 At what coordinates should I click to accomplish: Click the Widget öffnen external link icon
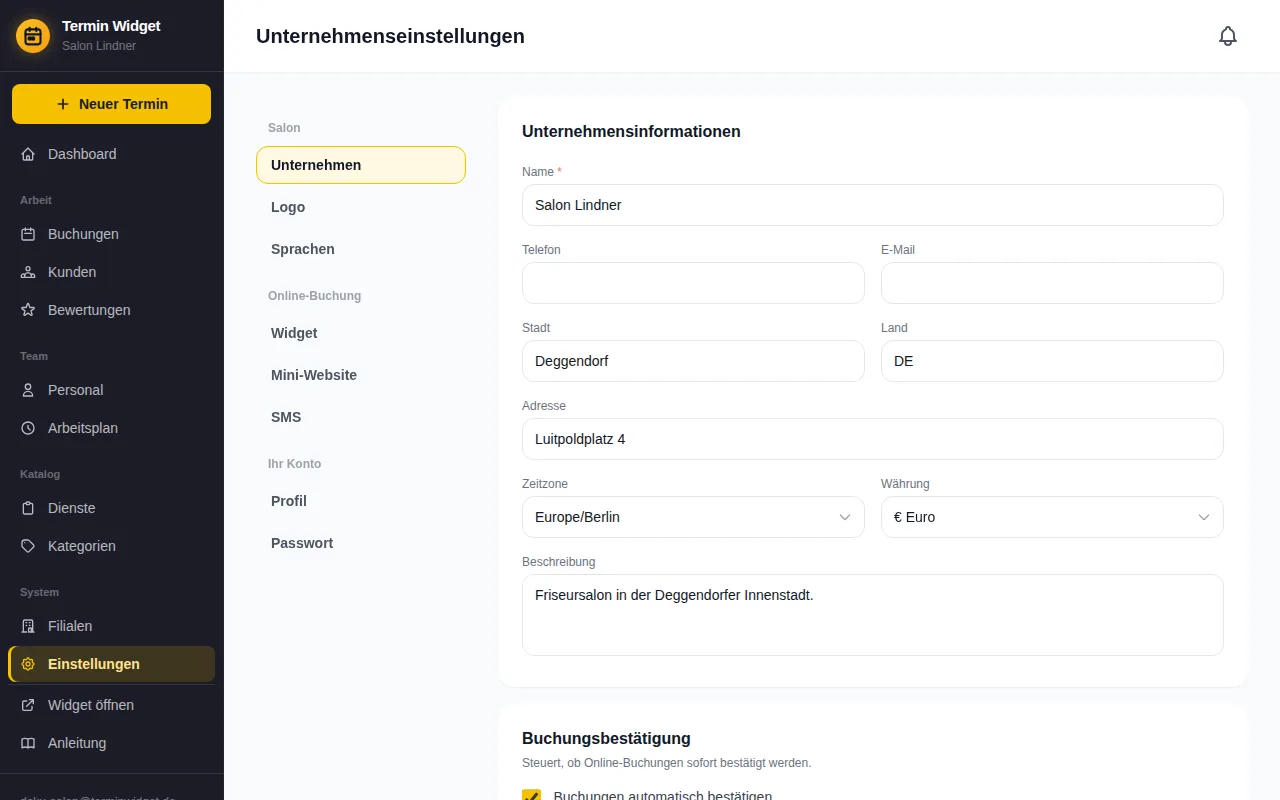28,705
